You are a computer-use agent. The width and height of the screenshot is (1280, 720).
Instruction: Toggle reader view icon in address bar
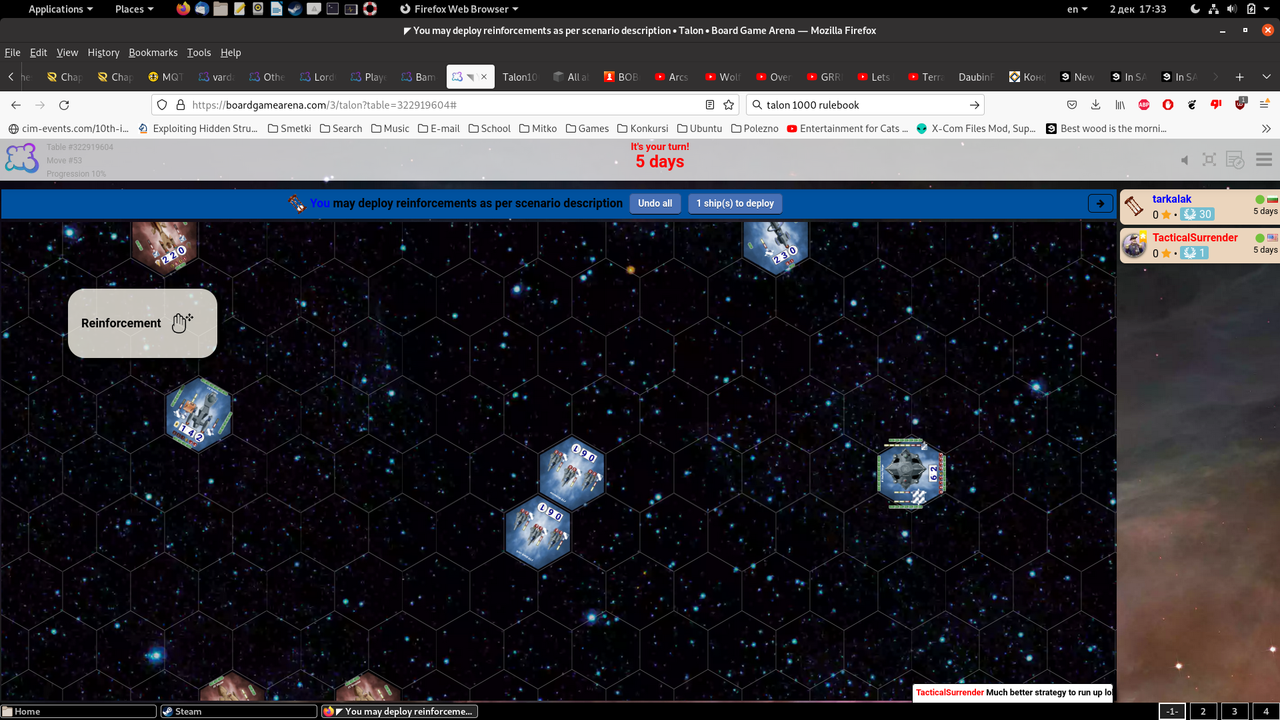click(710, 105)
